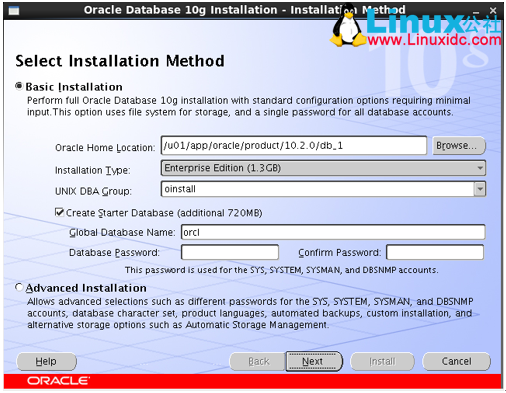Click the Global Database Name field
Image resolution: width=506 pixels, height=393 pixels.
333,232
